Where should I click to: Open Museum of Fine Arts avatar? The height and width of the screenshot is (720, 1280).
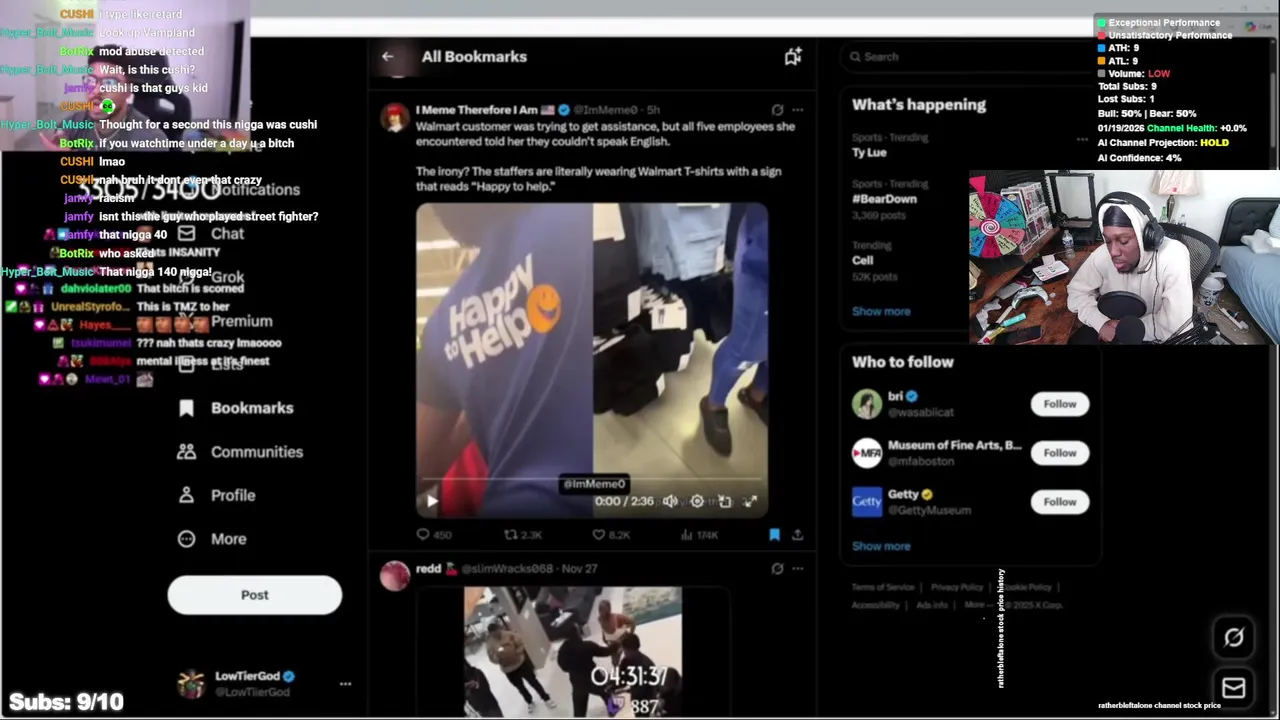click(867, 453)
